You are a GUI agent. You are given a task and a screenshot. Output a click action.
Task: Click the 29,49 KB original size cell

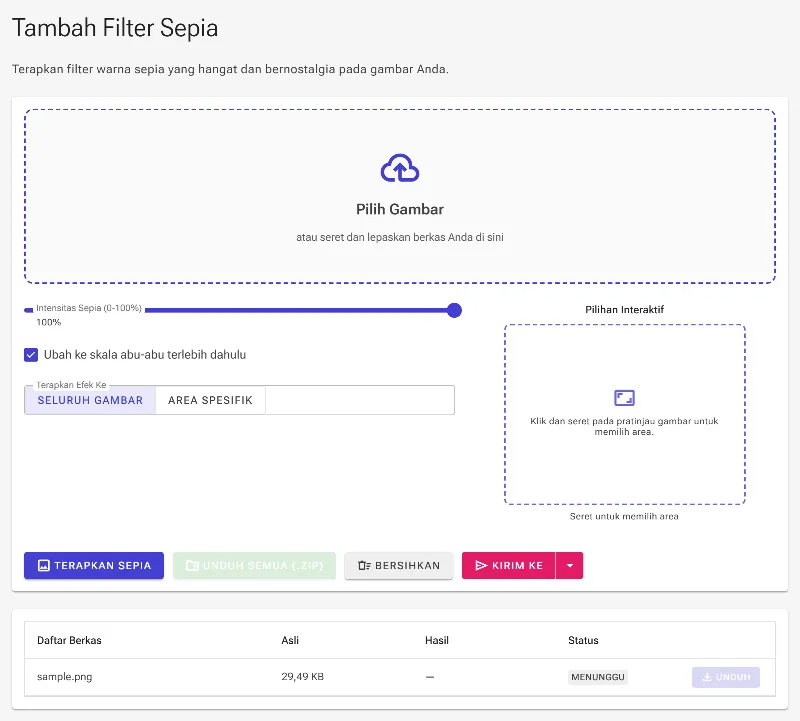(303, 677)
